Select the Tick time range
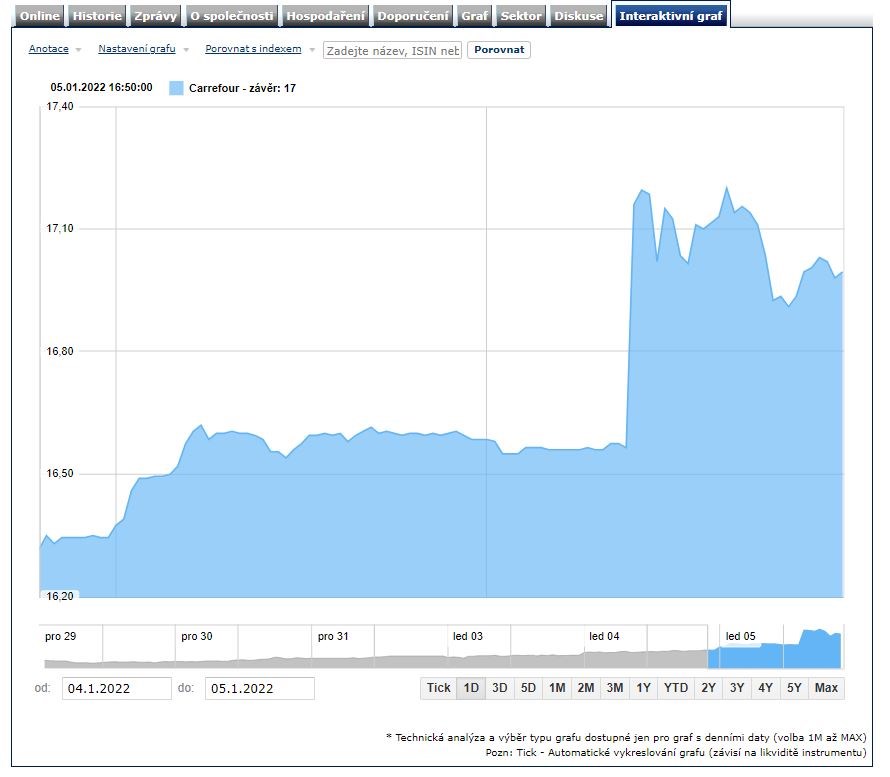The image size is (890, 777). click(x=438, y=688)
